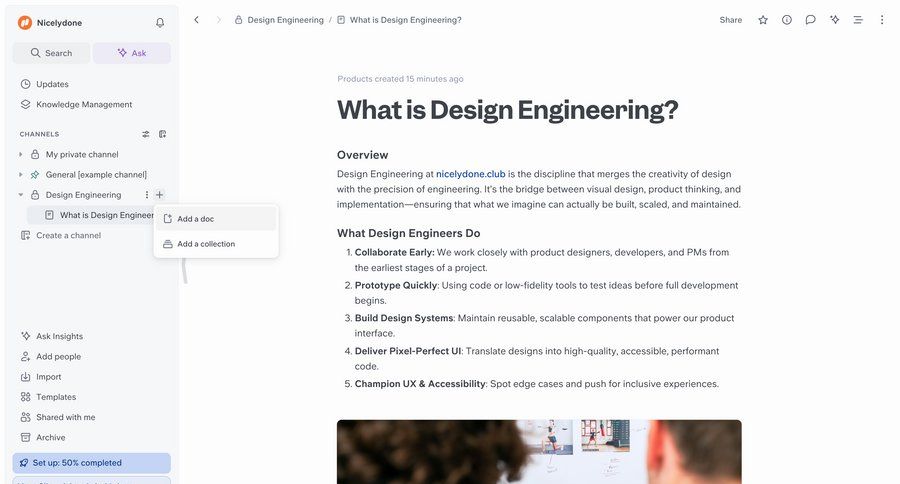Click the AI sparkle icon in header

coord(834,20)
